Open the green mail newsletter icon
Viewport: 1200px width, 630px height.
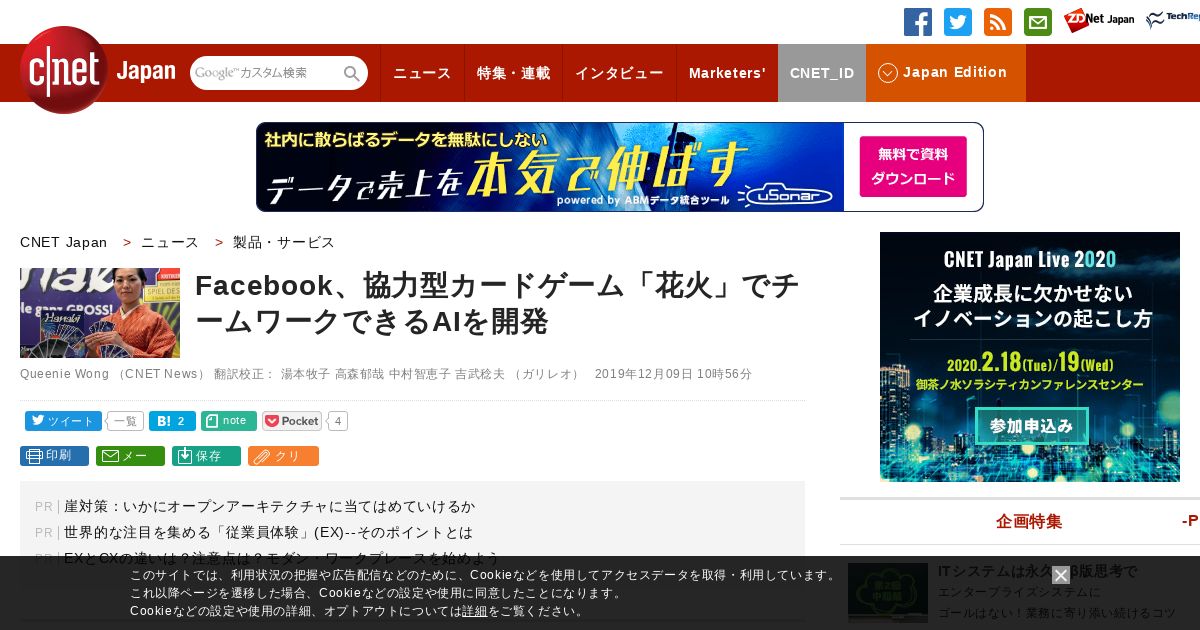click(1038, 22)
